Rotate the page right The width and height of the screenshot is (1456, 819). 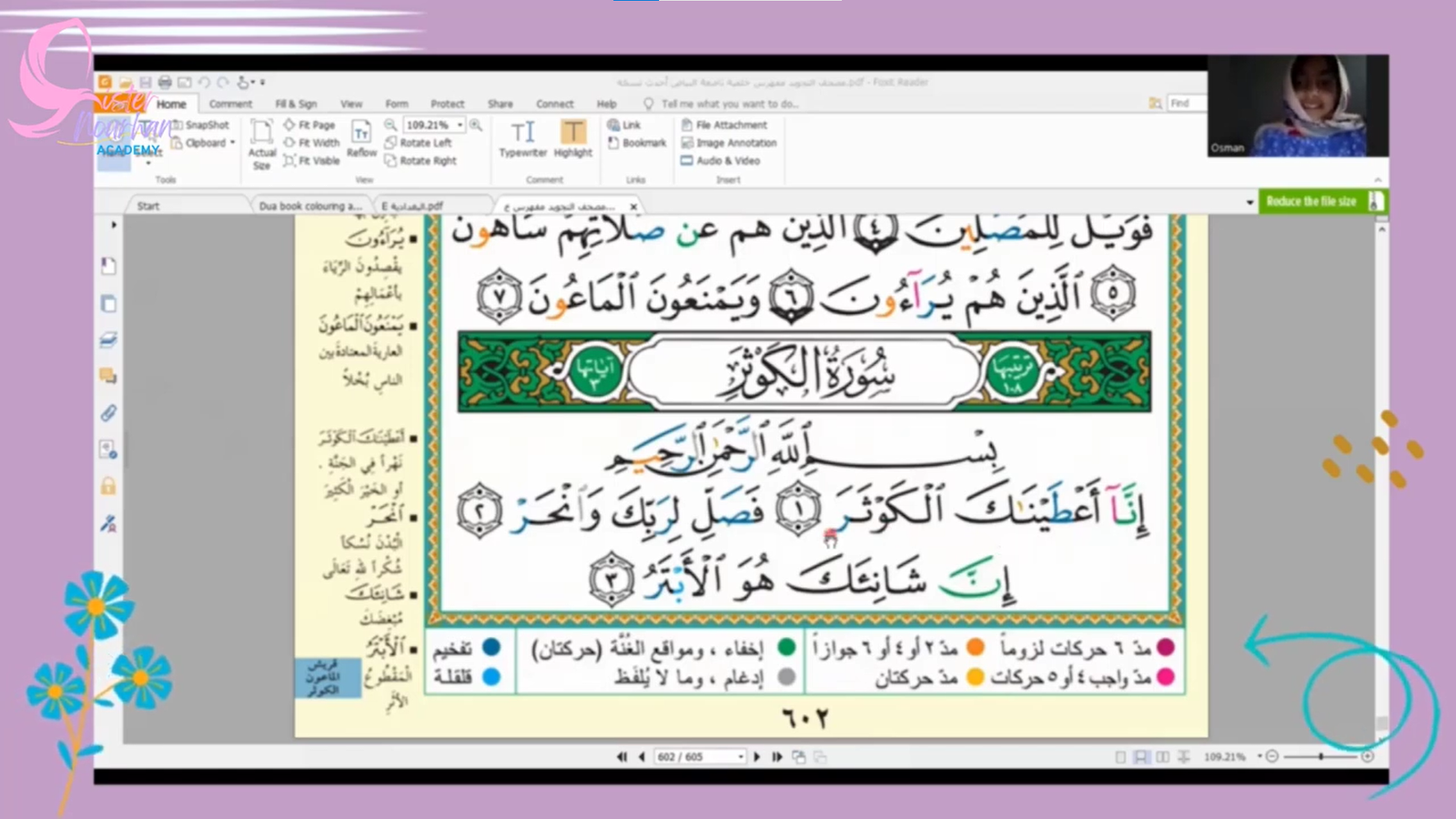click(x=420, y=160)
